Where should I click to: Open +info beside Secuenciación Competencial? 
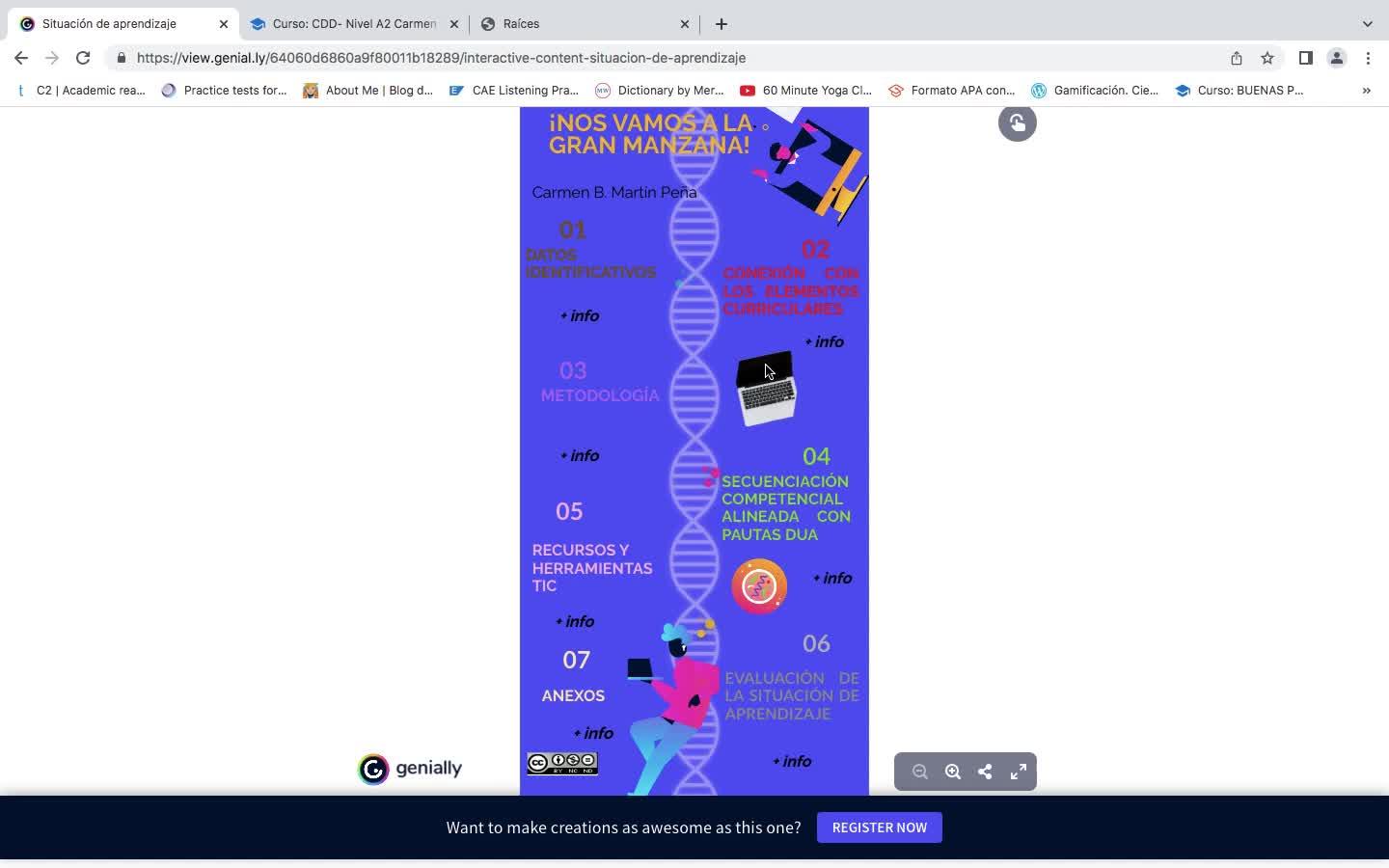coord(832,579)
